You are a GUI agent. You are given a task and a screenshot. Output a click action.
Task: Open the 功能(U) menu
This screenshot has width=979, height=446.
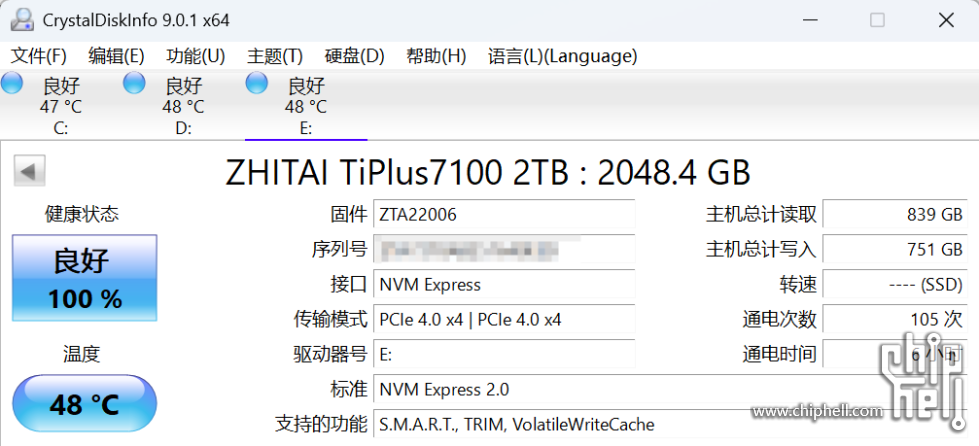click(x=195, y=56)
